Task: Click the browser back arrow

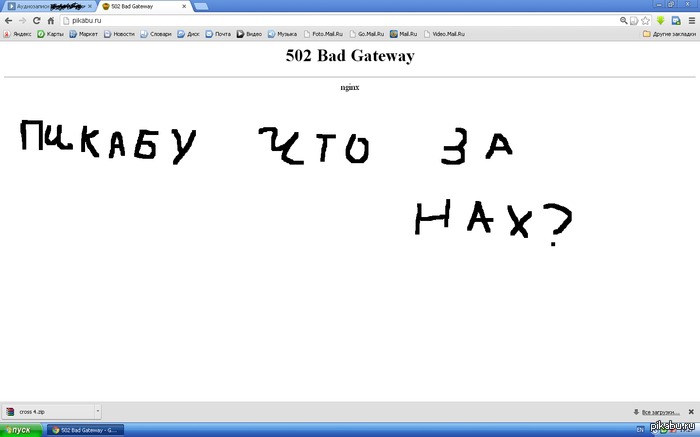Action: pos(8,20)
